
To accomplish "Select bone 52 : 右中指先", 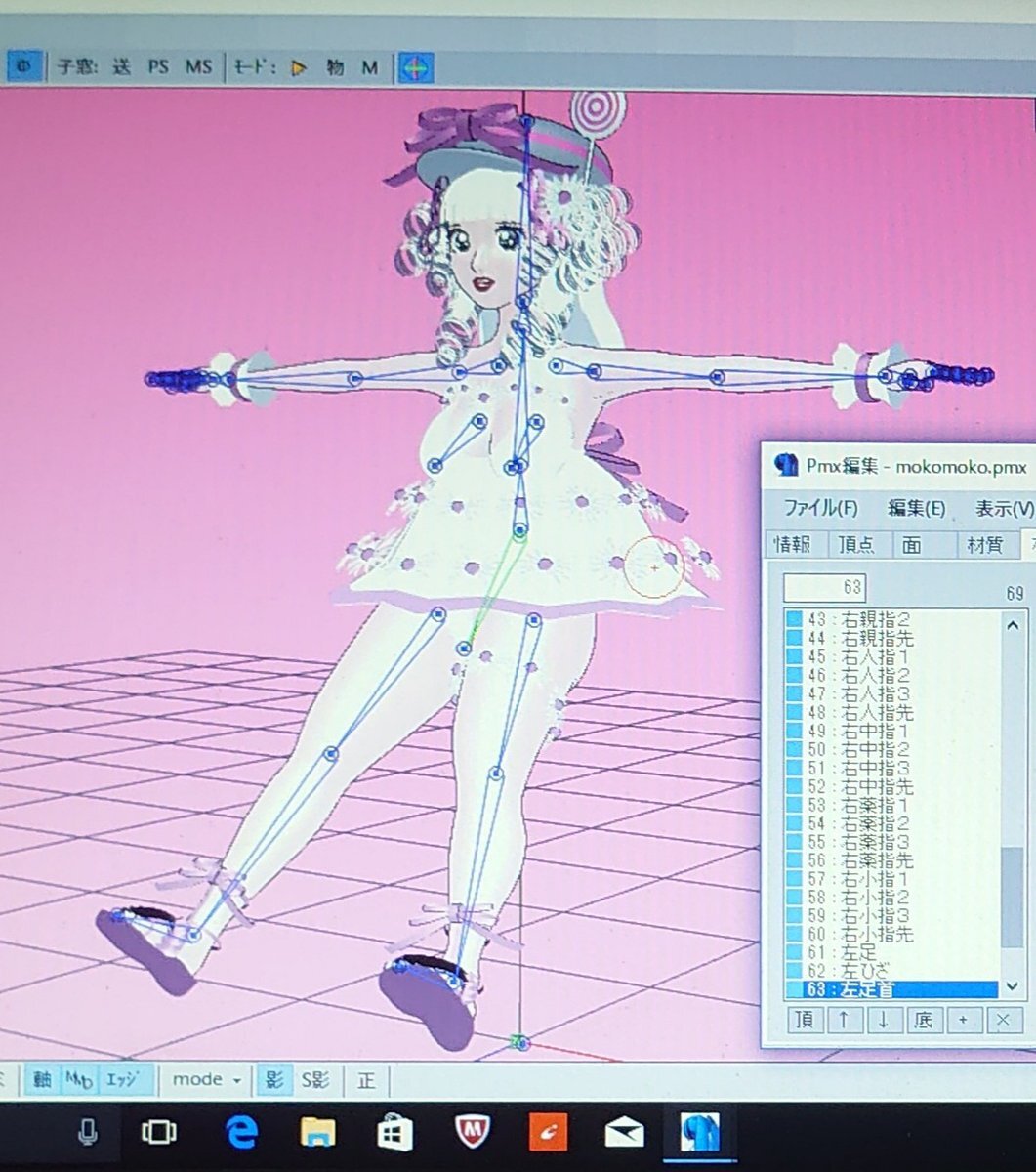I will [892, 786].
